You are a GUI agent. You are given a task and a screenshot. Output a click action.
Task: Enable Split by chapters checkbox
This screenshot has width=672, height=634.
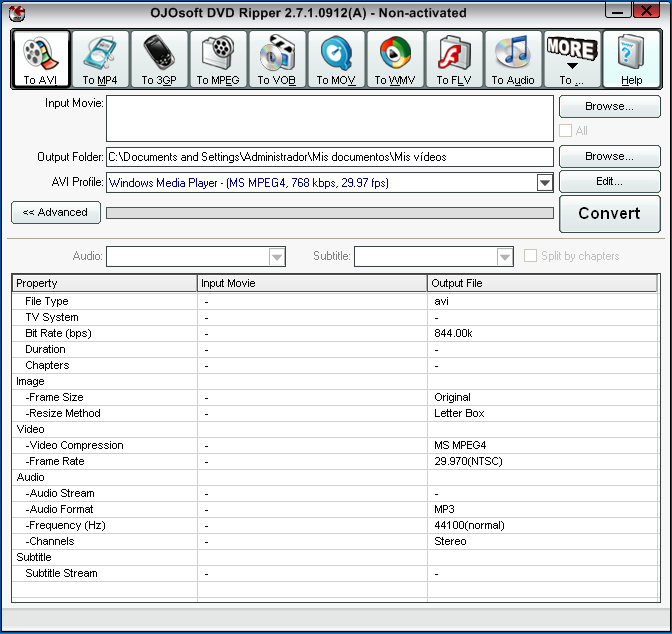coord(530,256)
